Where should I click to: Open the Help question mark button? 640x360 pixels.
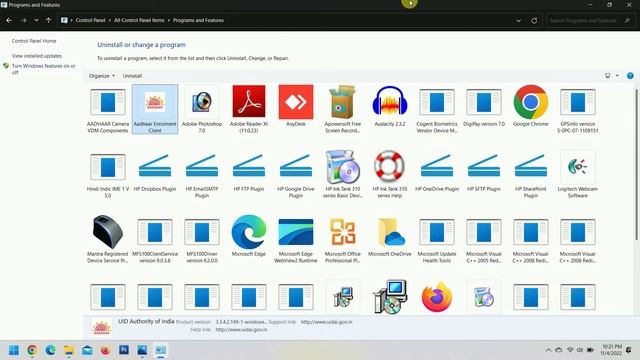click(630, 76)
